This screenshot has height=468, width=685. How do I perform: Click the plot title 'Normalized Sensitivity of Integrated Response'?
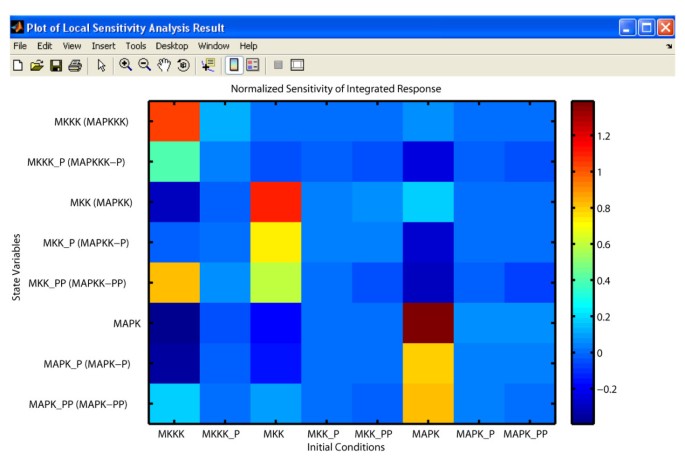[x=336, y=89]
